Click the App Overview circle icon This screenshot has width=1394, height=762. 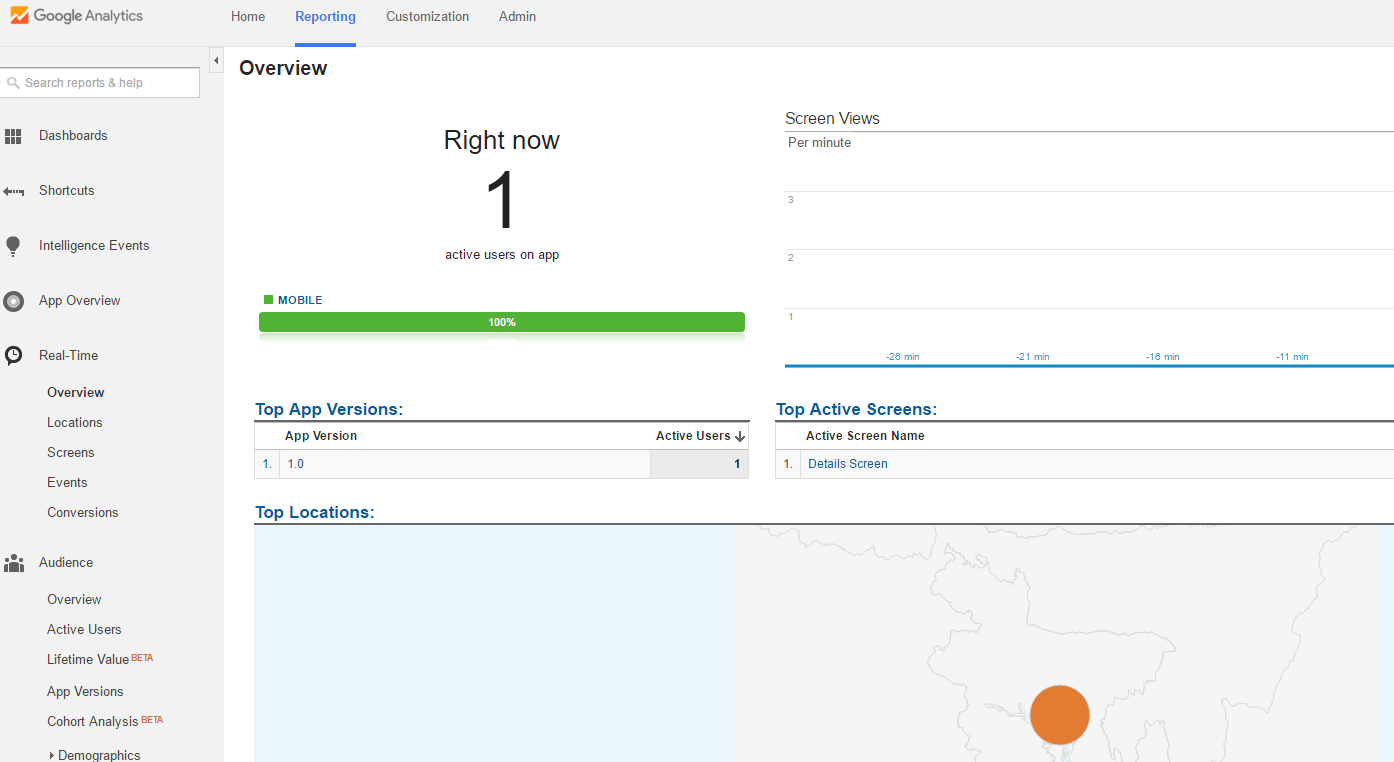click(x=13, y=301)
